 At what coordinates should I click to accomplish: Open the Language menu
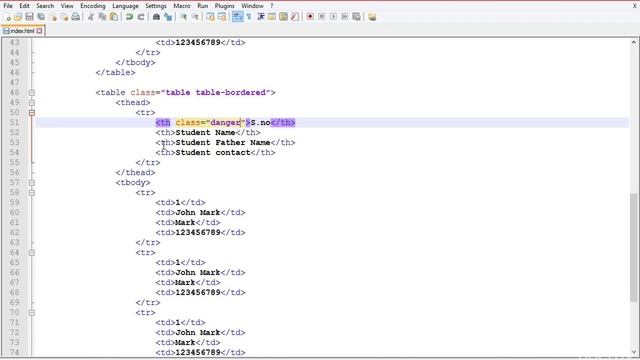click(x=125, y=6)
